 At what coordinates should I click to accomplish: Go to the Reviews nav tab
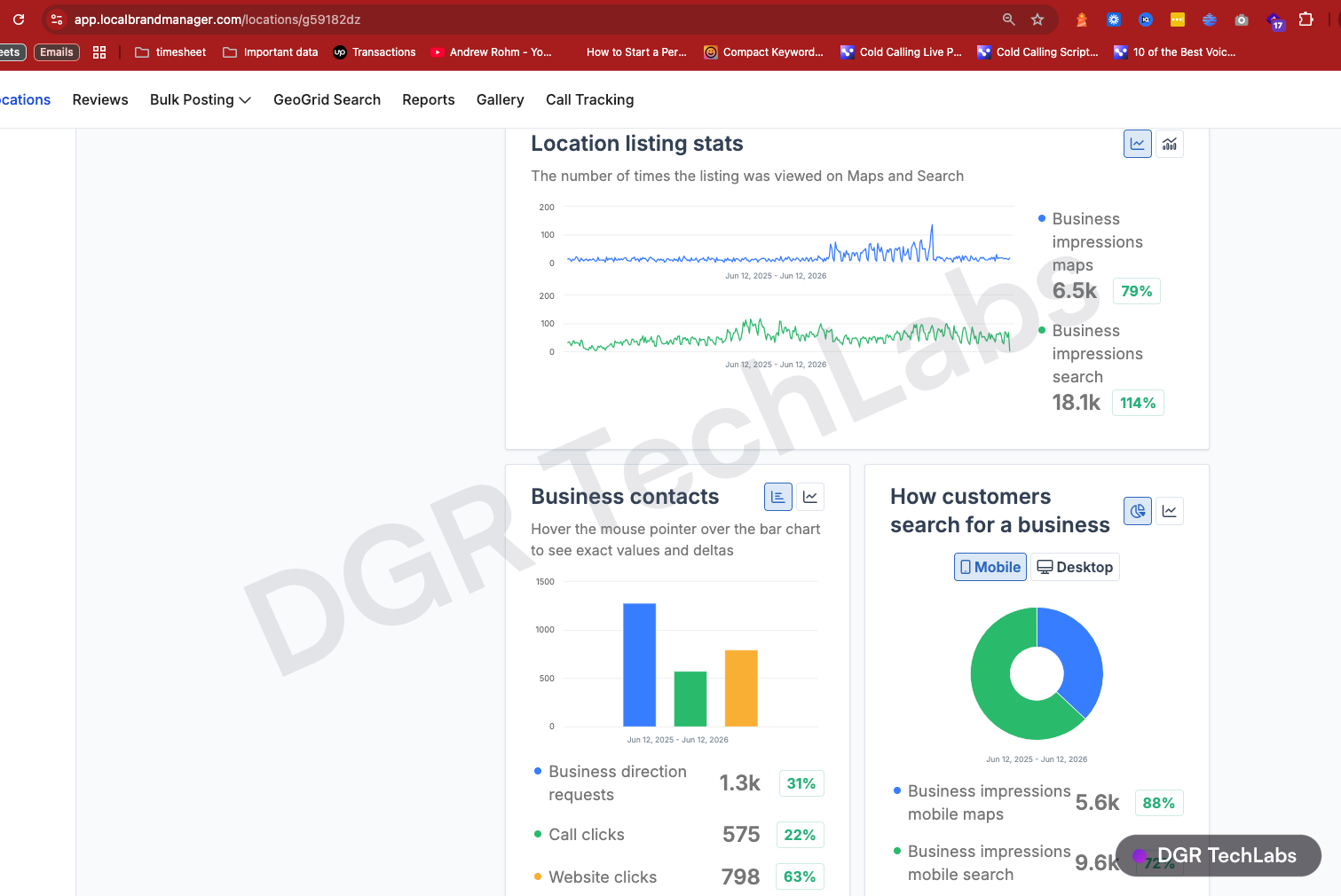click(100, 99)
